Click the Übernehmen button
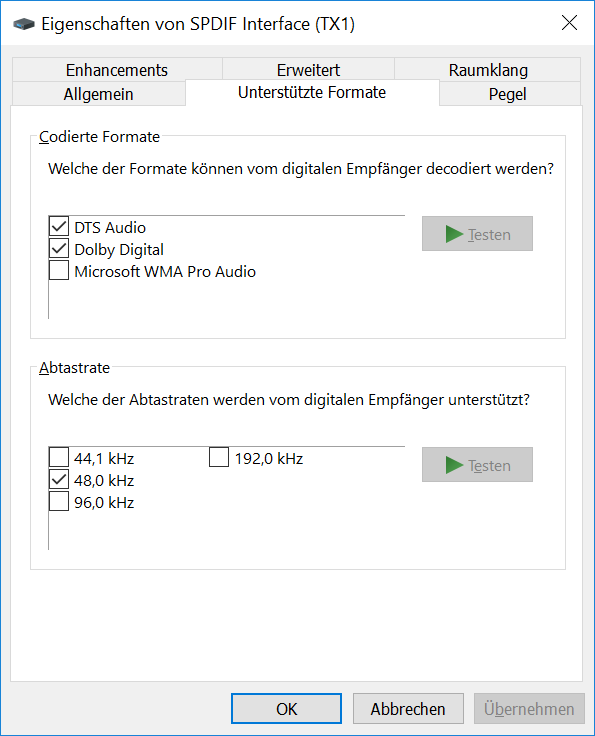This screenshot has width=595, height=736. 529,709
